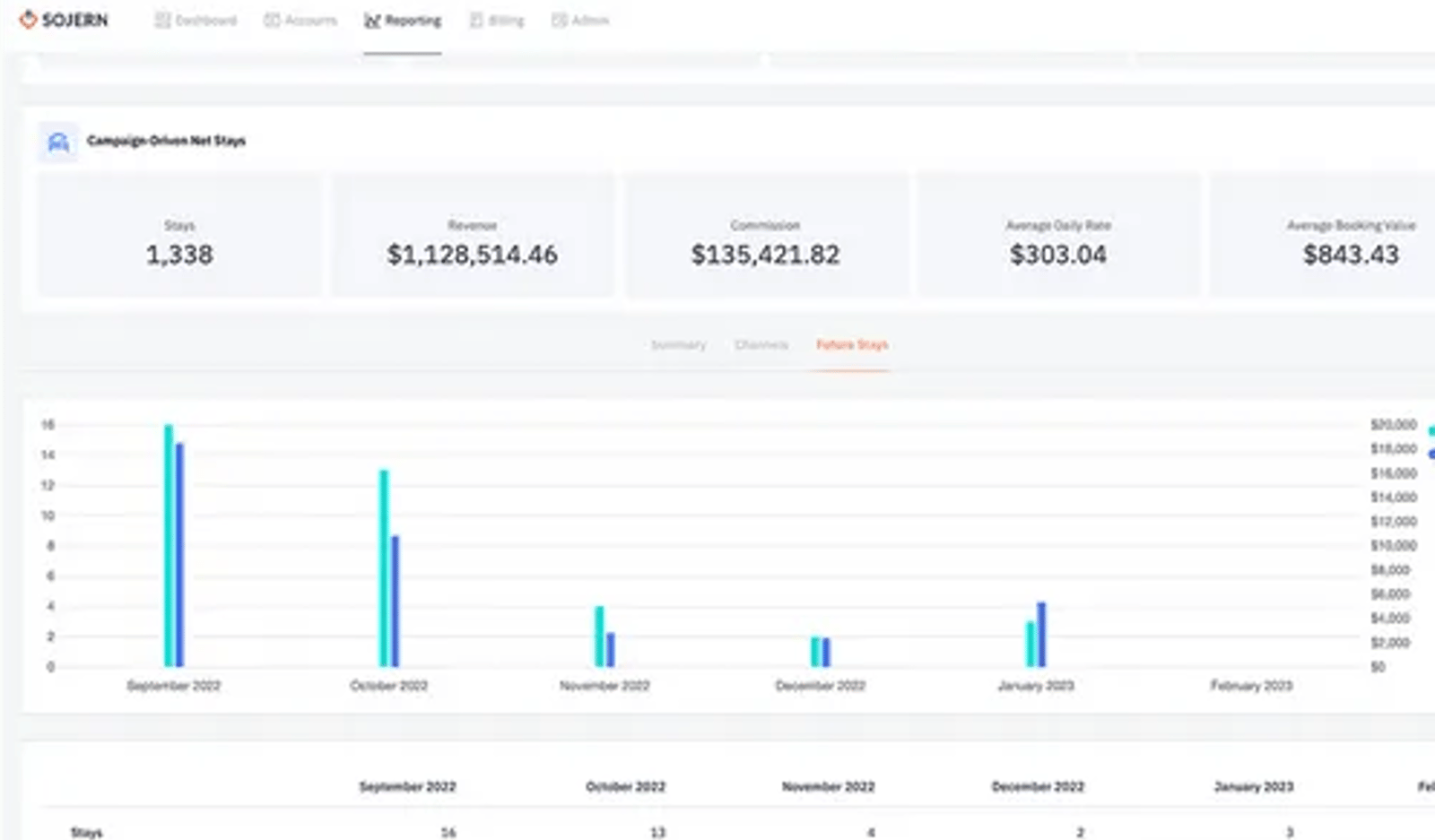Switch to the Channels tab
Image resolution: width=1435 pixels, height=840 pixels.
click(x=761, y=345)
